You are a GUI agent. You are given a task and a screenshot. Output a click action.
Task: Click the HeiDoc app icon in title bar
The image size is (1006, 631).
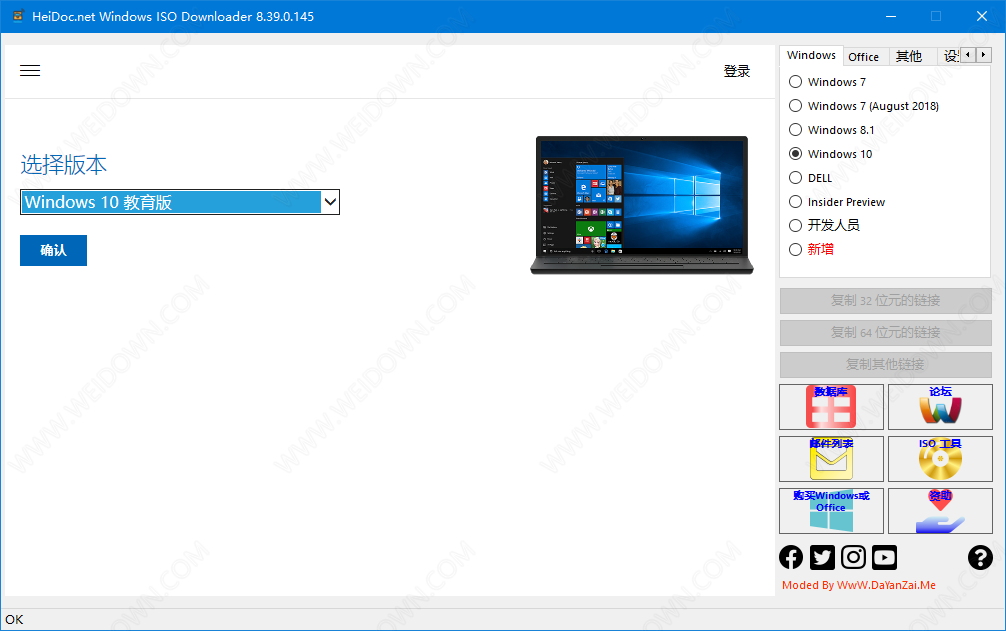coord(18,16)
